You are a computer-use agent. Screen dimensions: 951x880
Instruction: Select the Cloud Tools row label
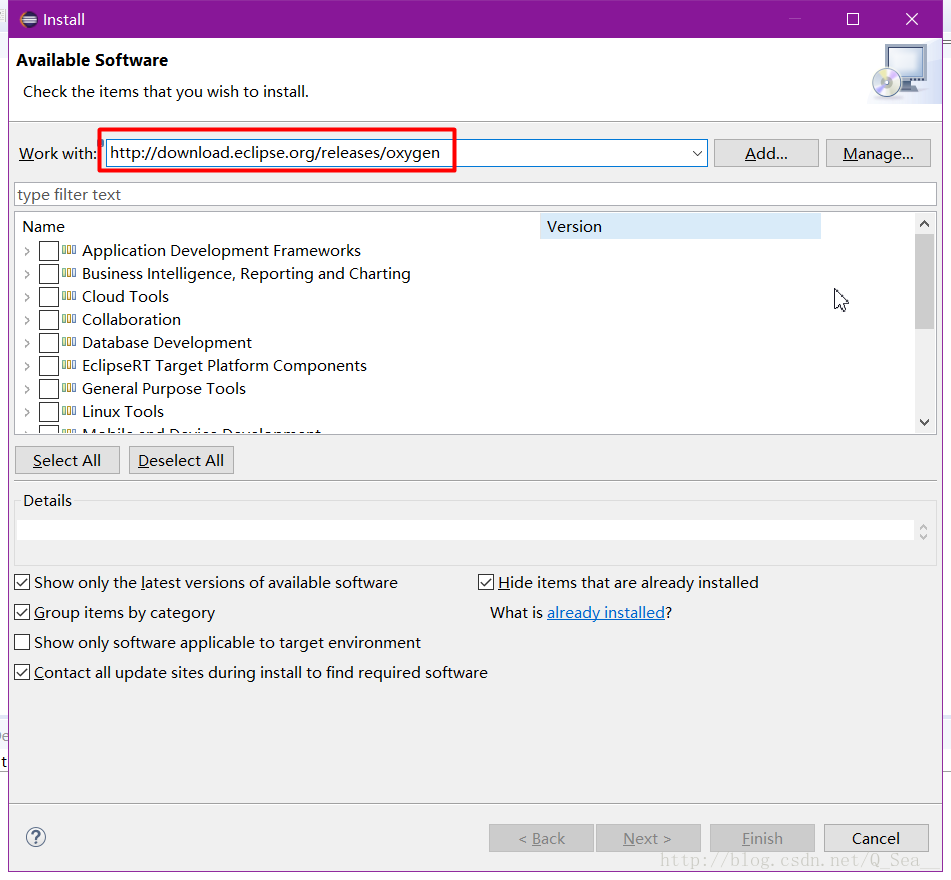click(125, 297)
